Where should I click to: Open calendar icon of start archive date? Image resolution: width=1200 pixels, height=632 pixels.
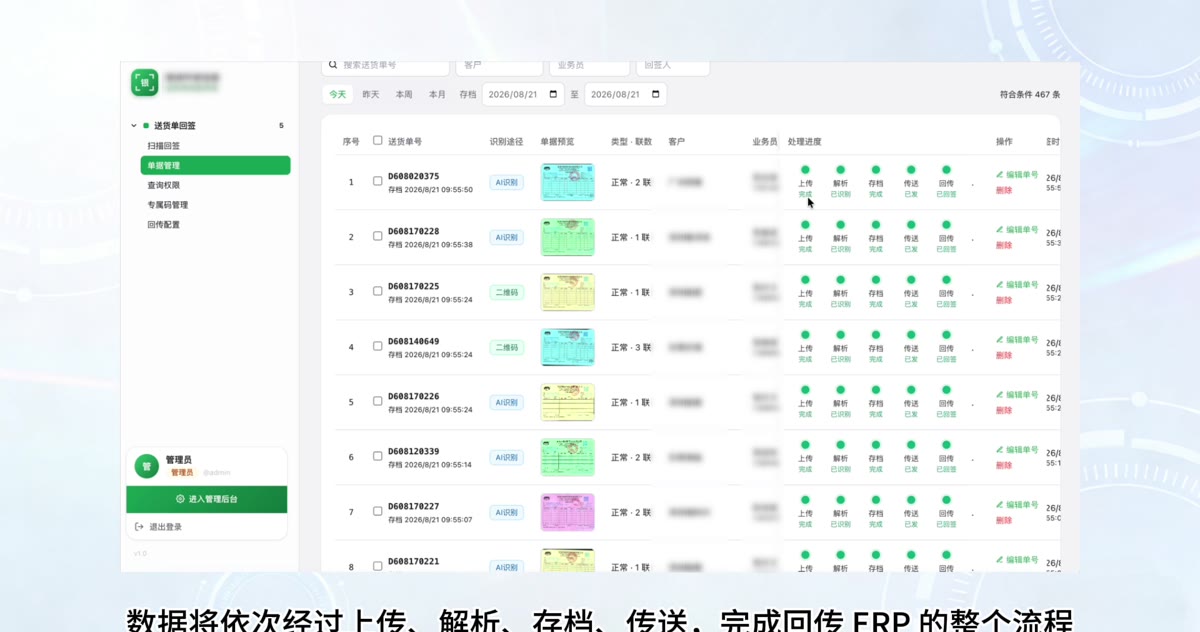click(x=555, y=94)
